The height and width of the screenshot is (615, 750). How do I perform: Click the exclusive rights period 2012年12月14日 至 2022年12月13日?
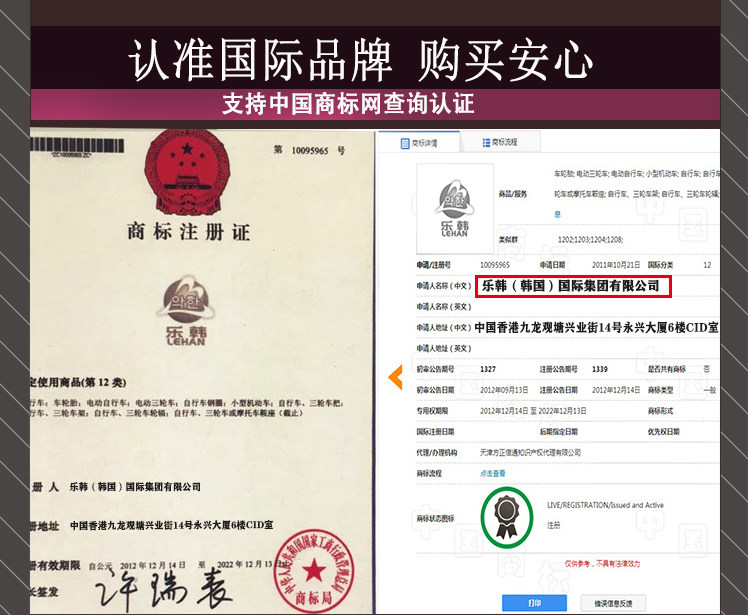tap(533, 411)
